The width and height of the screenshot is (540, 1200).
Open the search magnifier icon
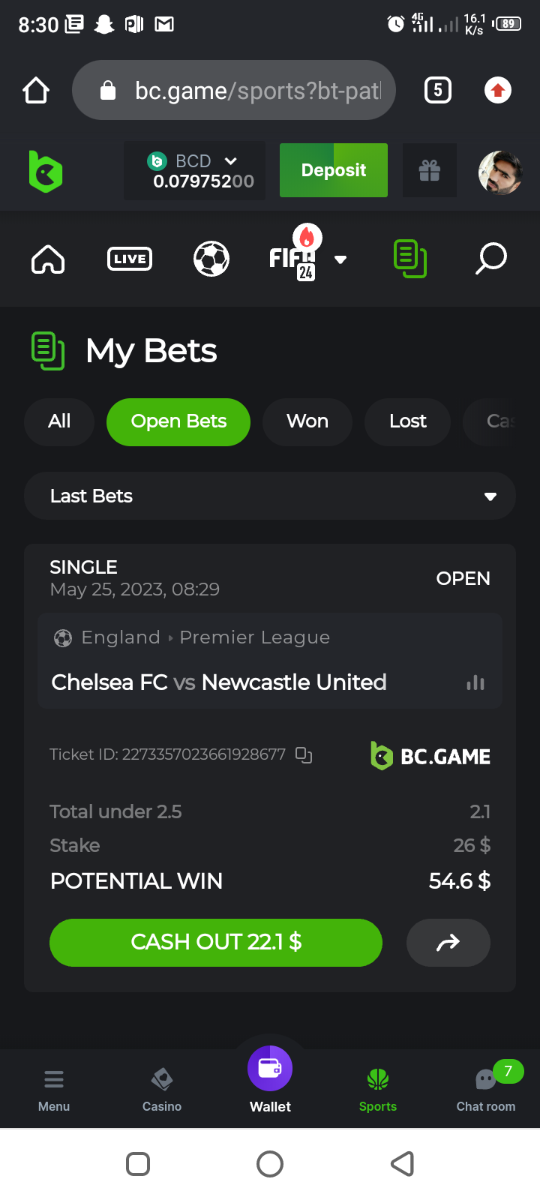490,259
